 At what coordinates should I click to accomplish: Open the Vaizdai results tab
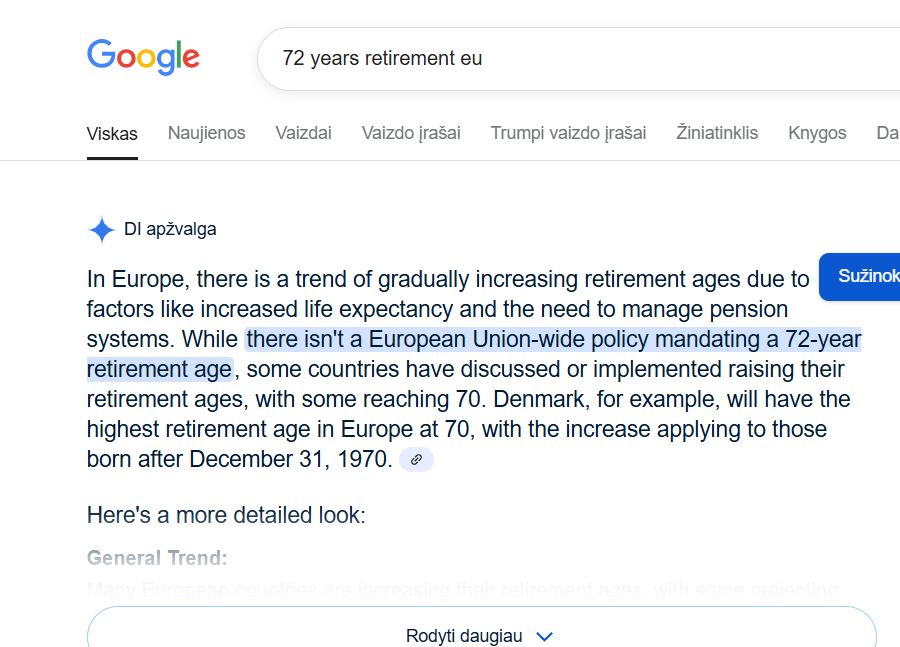[x=303, y=133]
